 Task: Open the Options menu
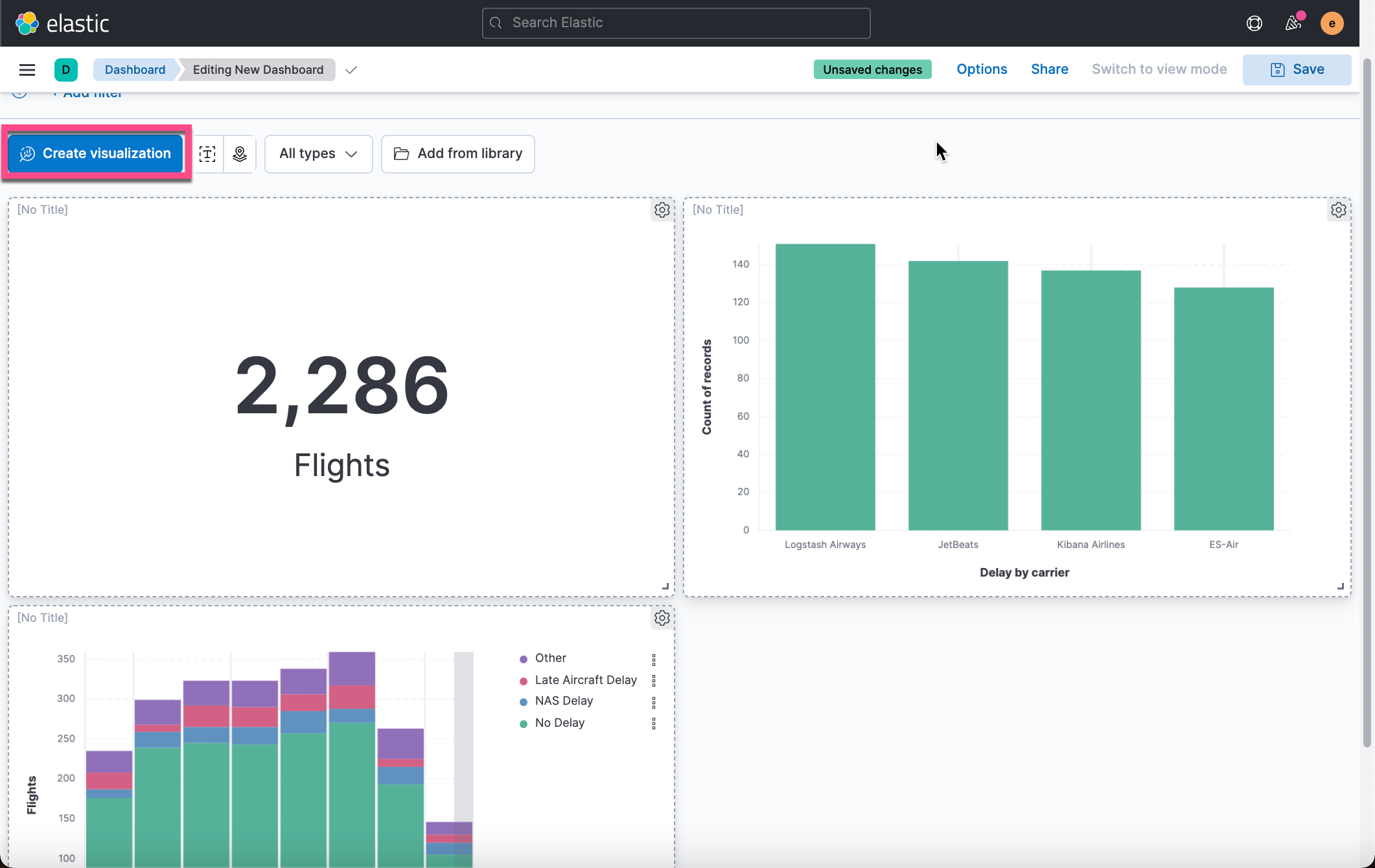tap(982, 69)
